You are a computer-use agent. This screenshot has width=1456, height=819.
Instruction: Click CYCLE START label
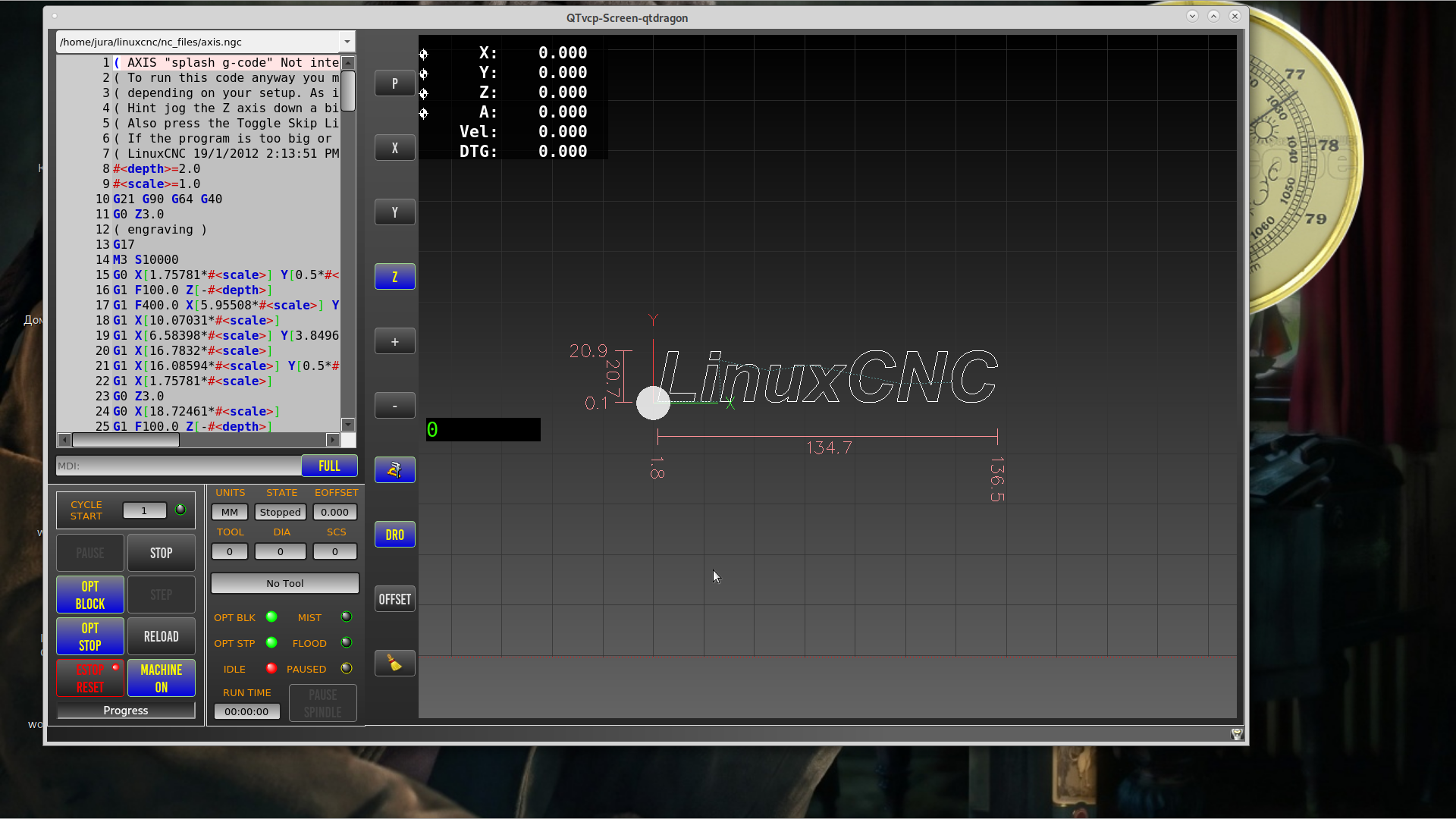point(86,510)
